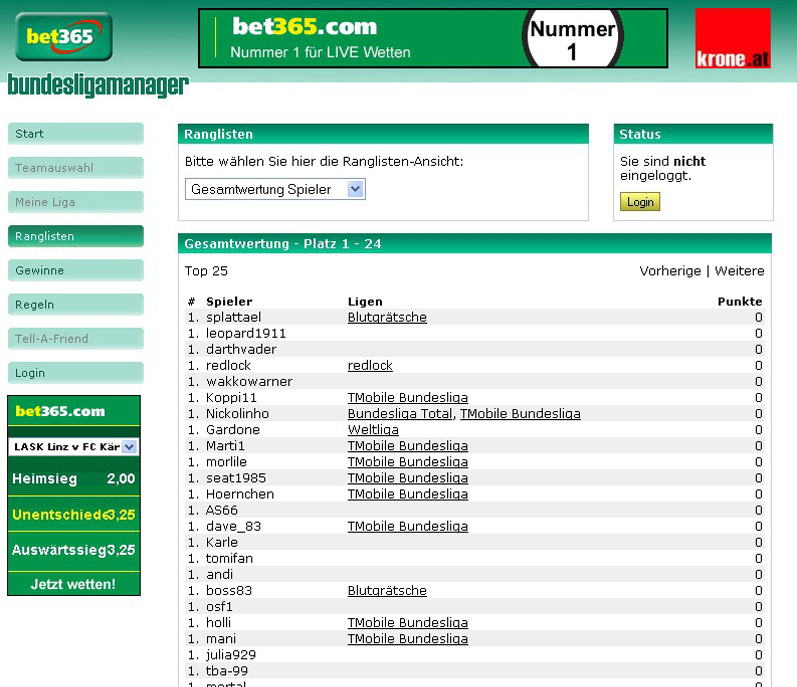Screen dimensions: 797x687
Task: Click player name Karle
Action: point(222,542)
